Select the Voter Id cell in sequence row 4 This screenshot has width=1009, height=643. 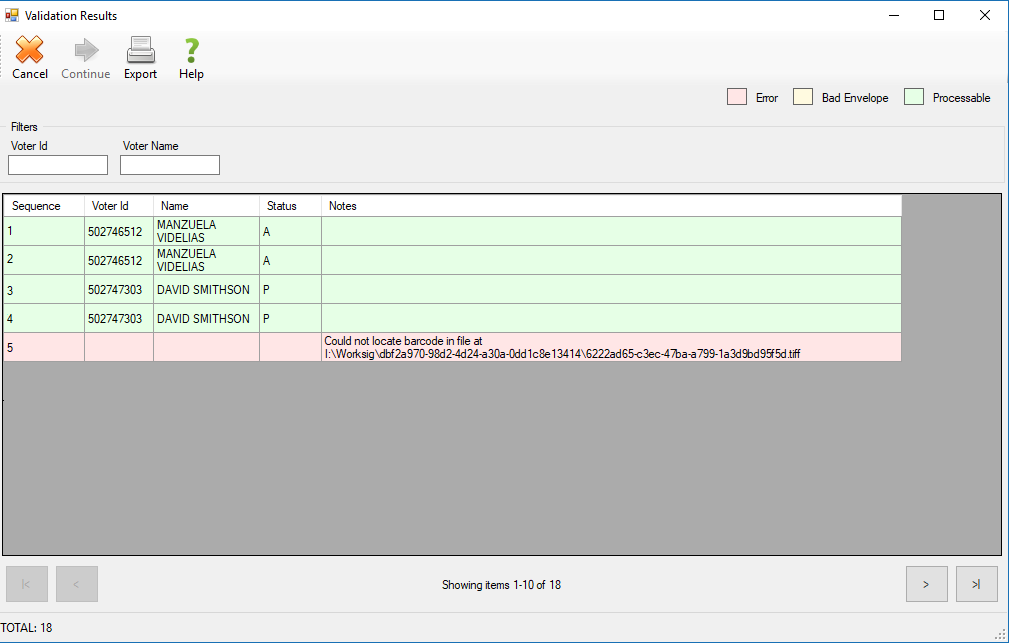119,319
